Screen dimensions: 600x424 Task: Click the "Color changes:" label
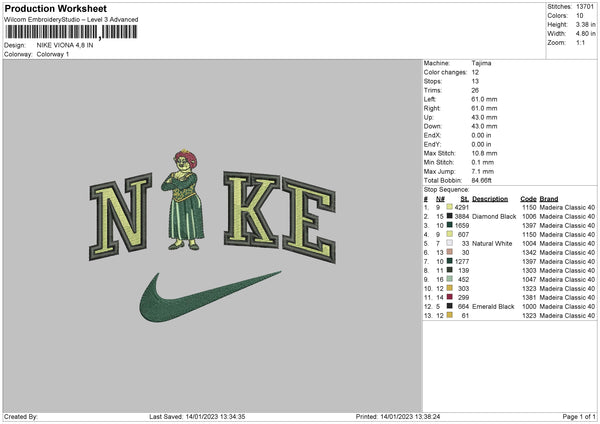click(x=445, y=72)
